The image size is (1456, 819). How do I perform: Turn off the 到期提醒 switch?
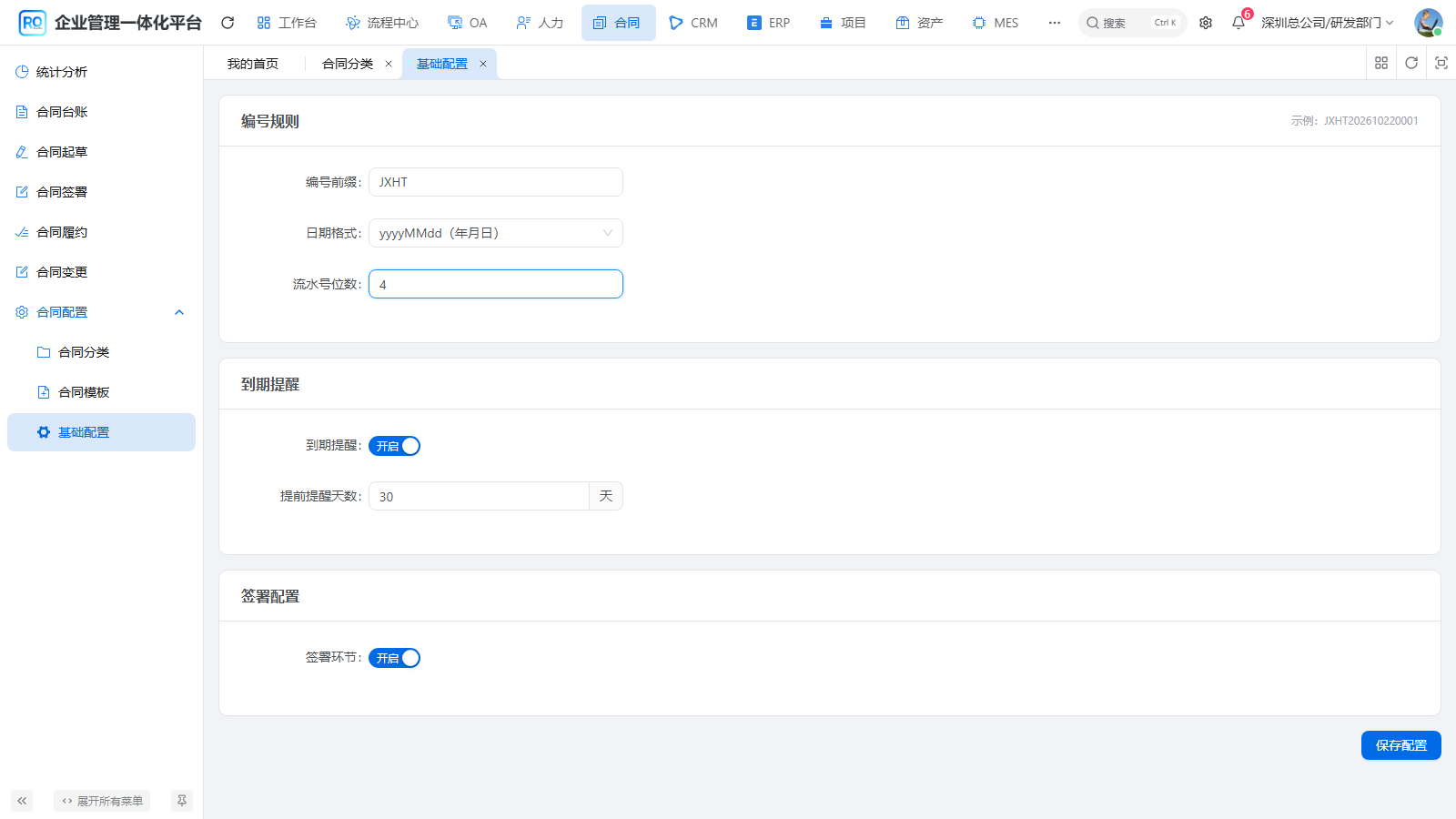[x=394, y=446]
